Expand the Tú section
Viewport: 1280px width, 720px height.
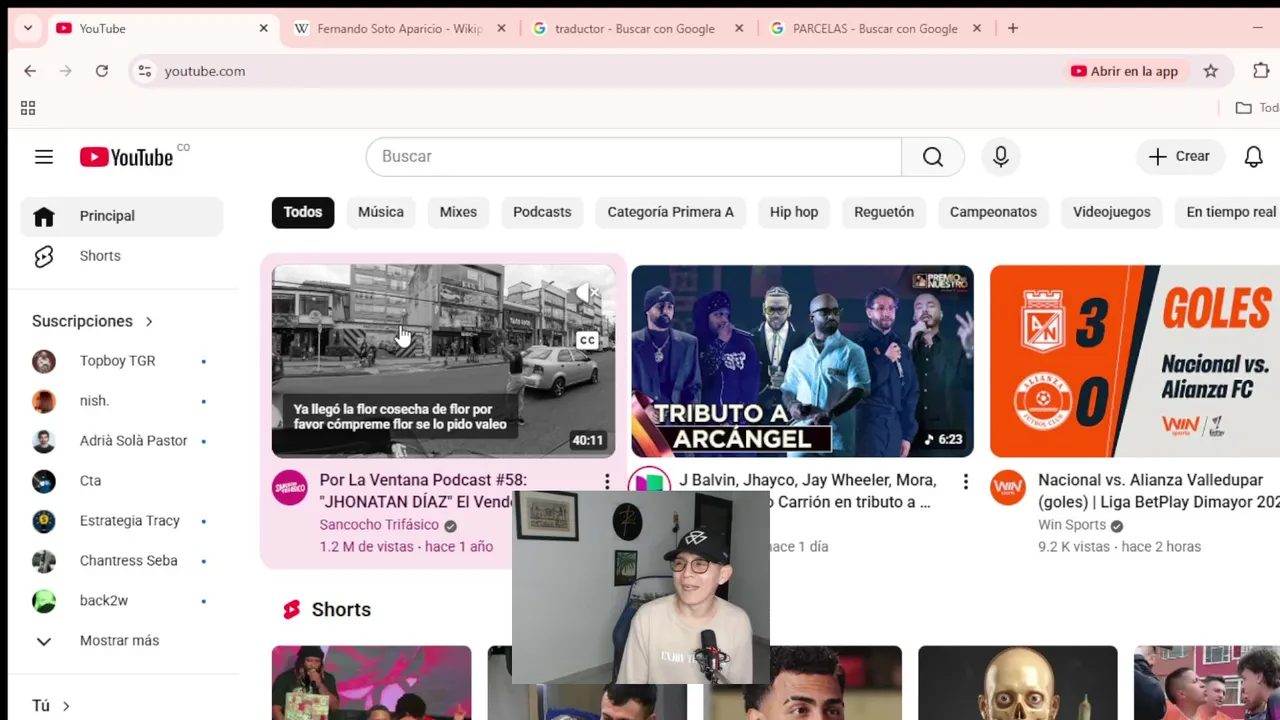pos(51,706)
